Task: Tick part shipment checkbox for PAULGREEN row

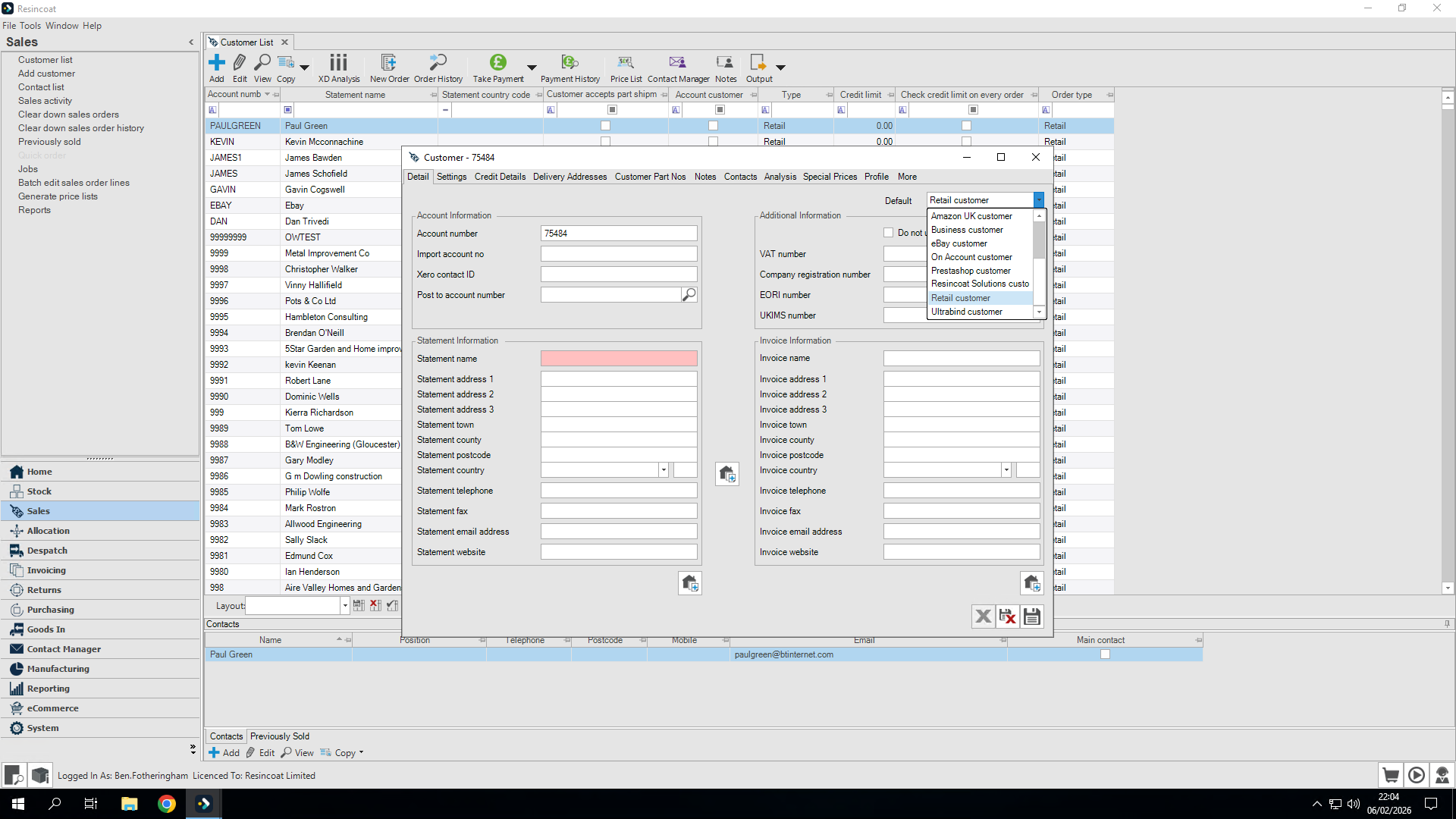Action: tap(605, 126)
